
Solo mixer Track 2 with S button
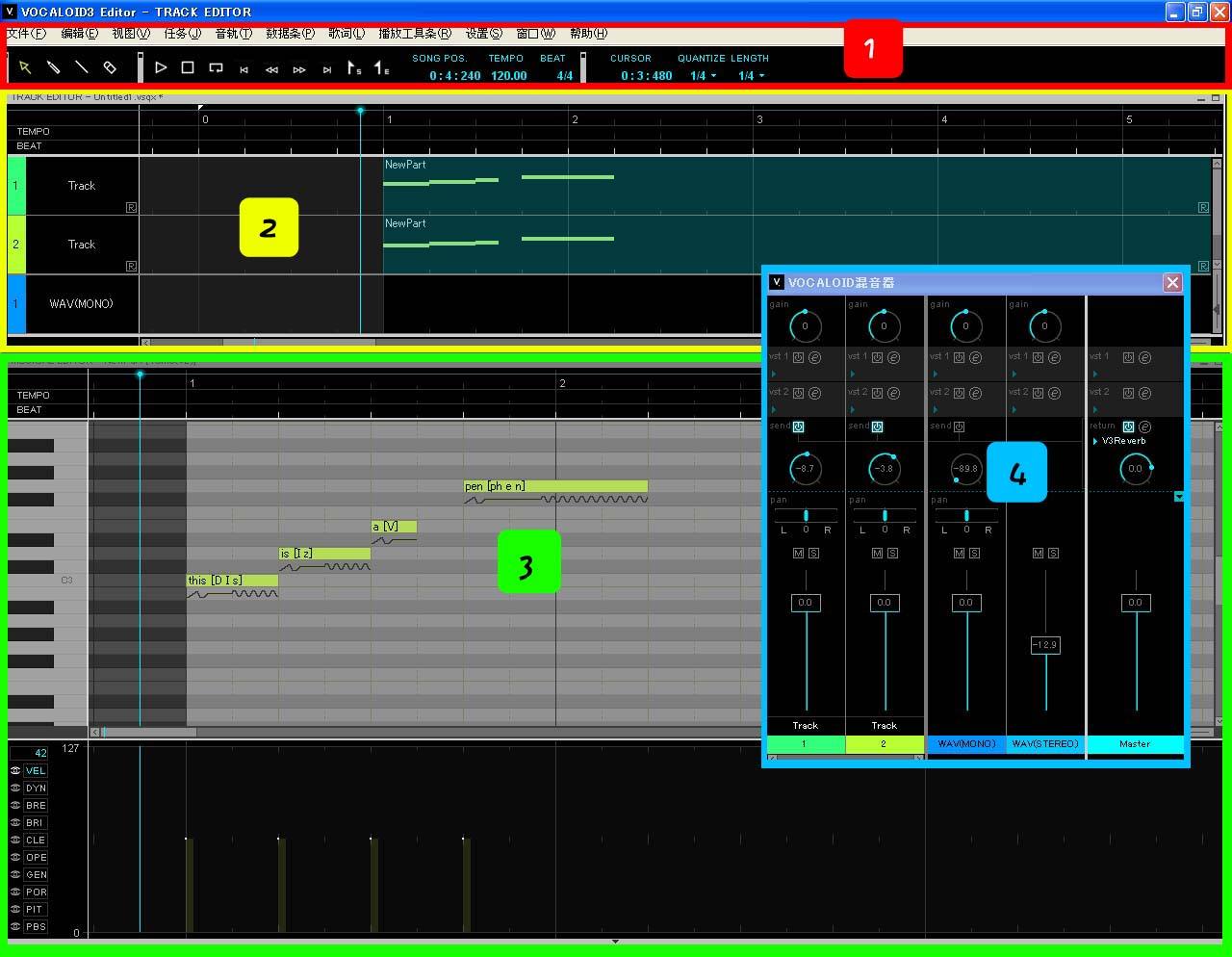(892, 554)
